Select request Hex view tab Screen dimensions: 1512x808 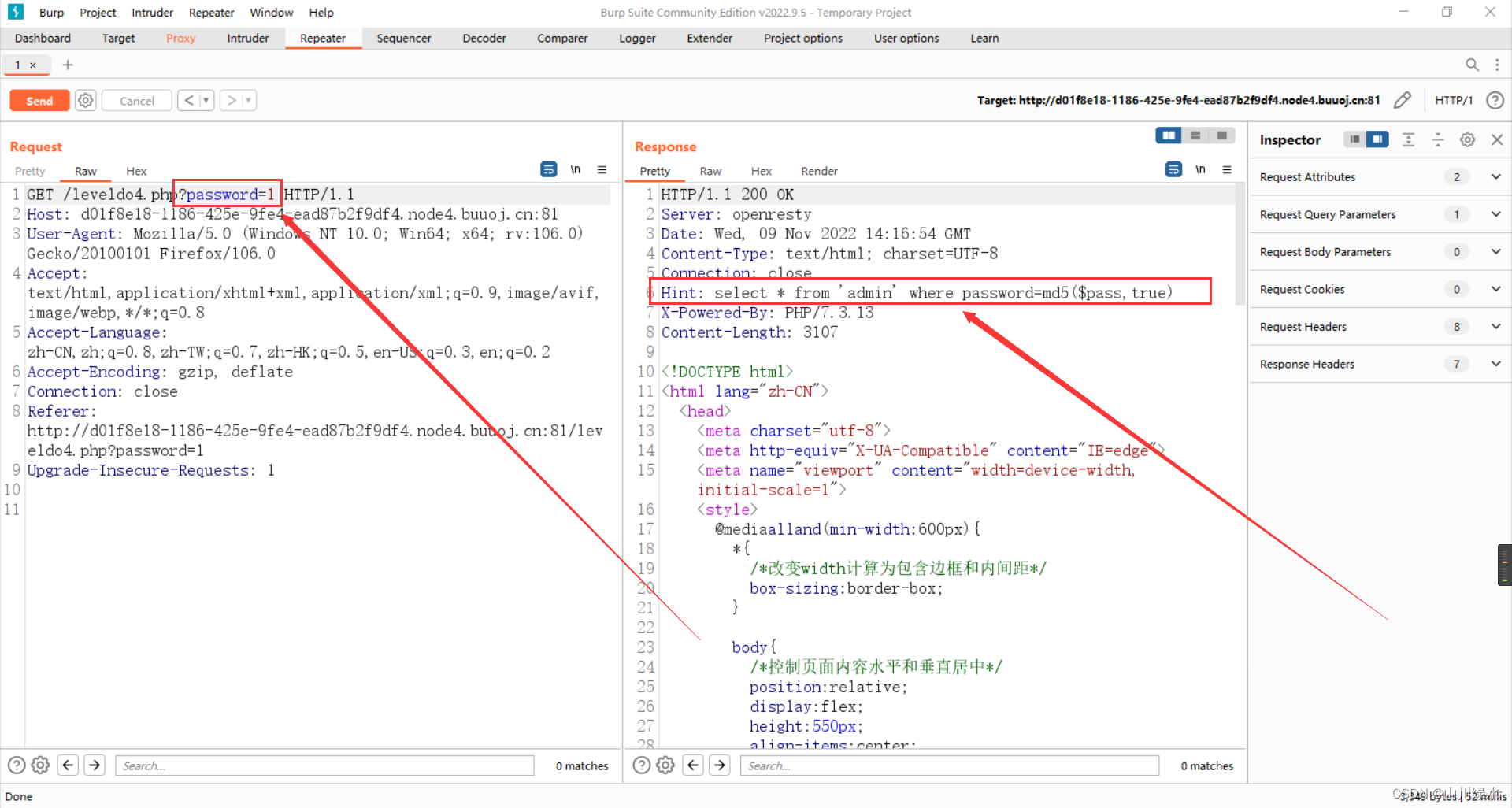click(x=136, y=171)
